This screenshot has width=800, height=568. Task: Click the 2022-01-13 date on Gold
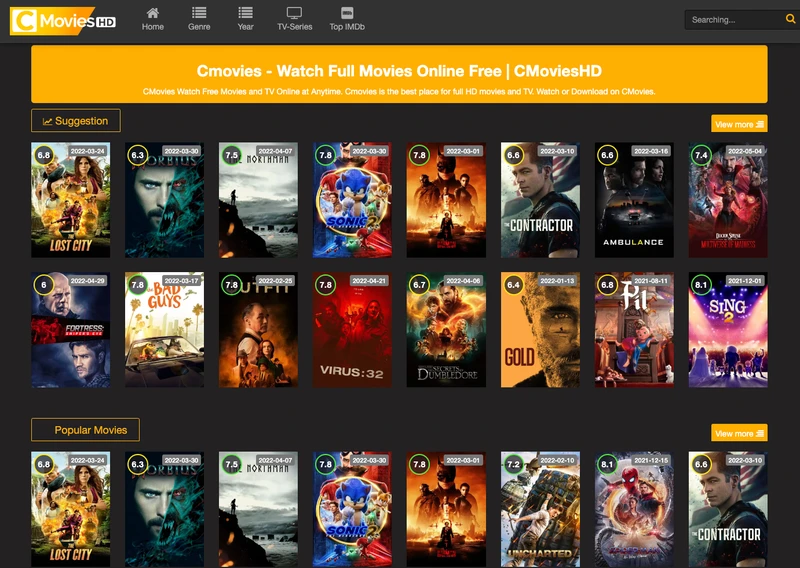[557, 281]
